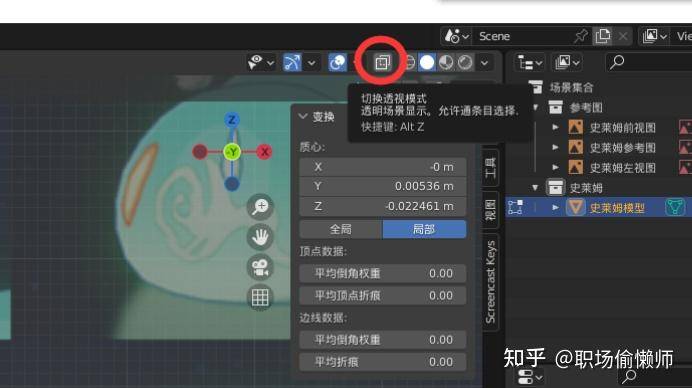
Task: Click the Z axis on navigation gizmo
Action: click(232, 120)
